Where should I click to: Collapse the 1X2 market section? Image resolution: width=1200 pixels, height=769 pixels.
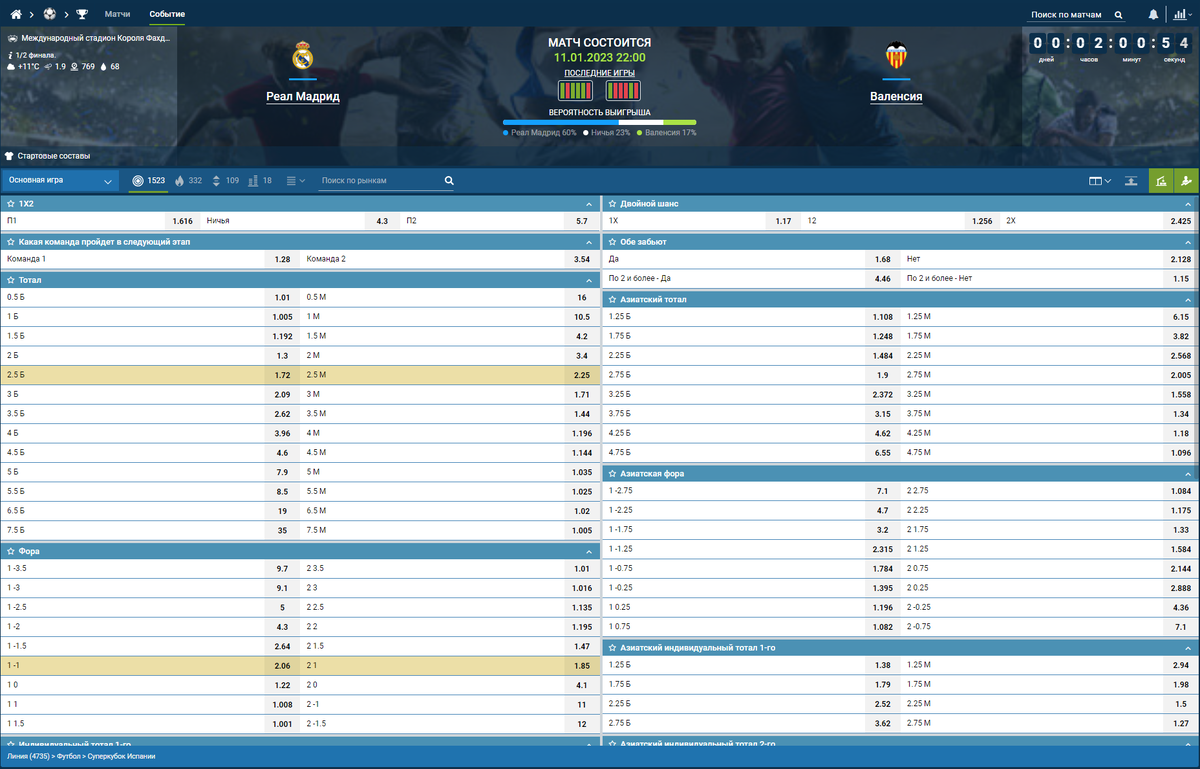pyautogui.click(x=588, y=203)
